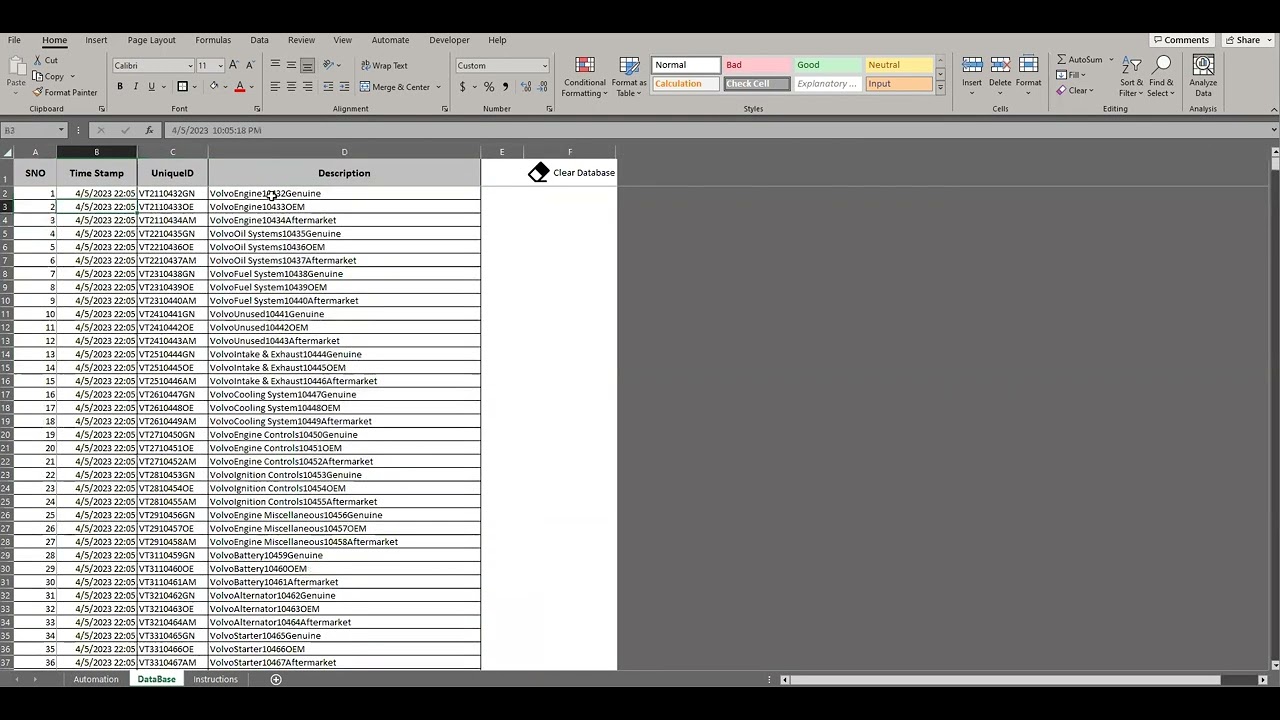
Task: Open Format as Table dropdown
Action: pos(629,77)
